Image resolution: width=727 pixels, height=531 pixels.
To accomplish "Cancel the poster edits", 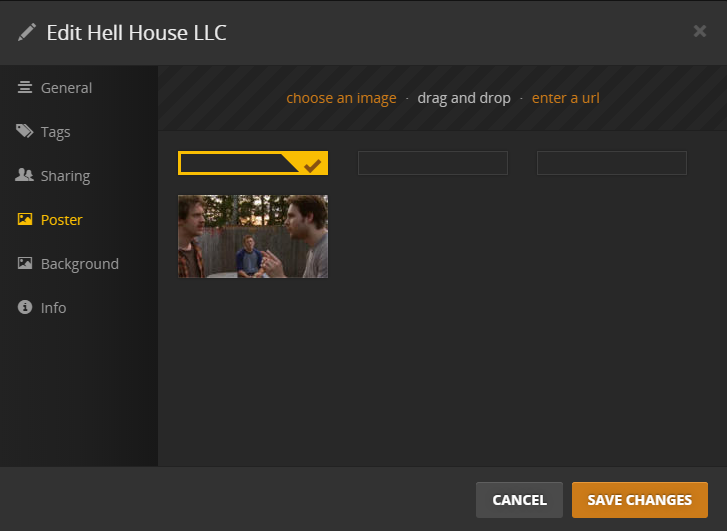I will point(519,500).
